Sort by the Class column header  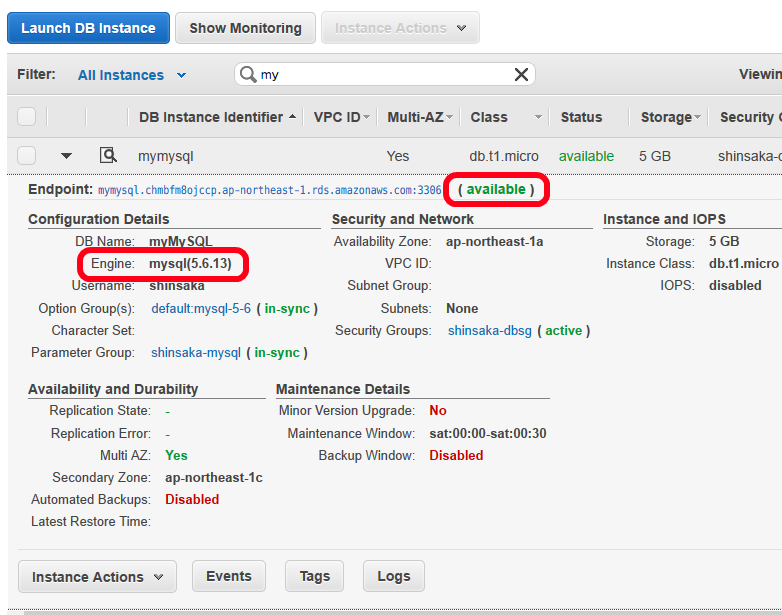[x=506, y=117]
